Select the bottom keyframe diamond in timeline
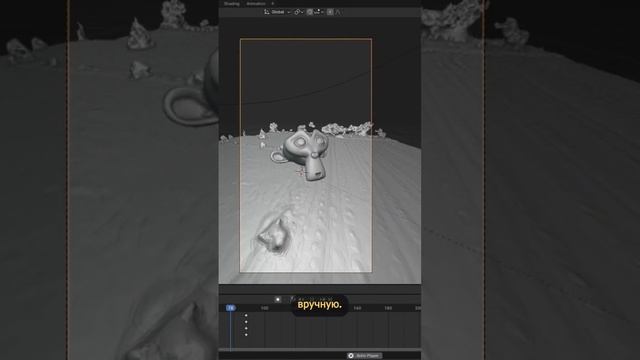This screenshot has width=640, height=360. tap(246, 335)
